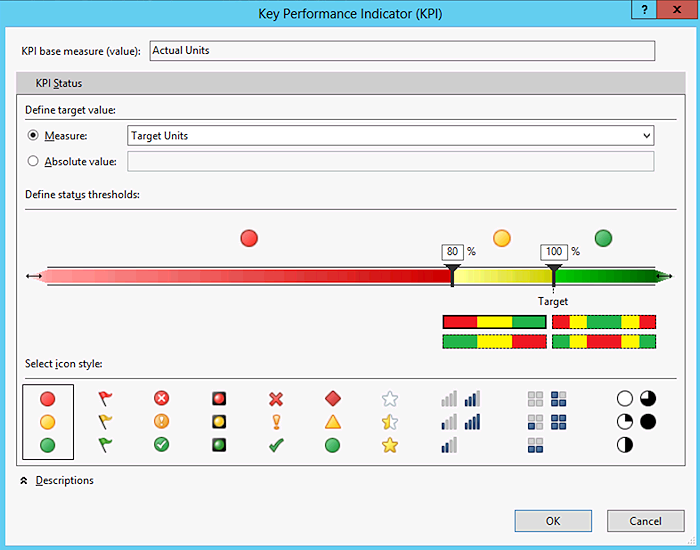The image size is (700, 550).
Task: Pick the green traffic light box icon
Action: pyautogui.click(x=219, y=445)
